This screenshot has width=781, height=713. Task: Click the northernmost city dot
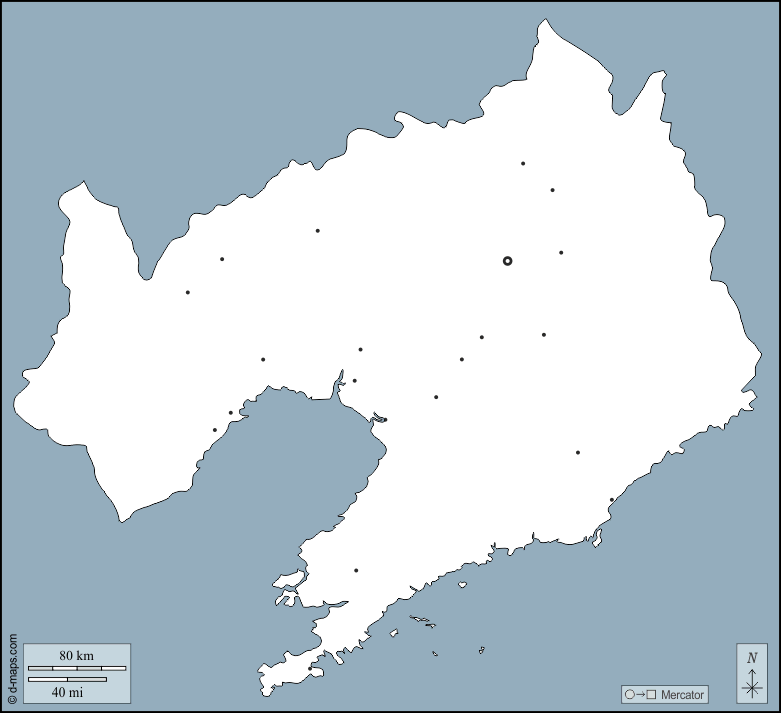(x=523, y=163)
